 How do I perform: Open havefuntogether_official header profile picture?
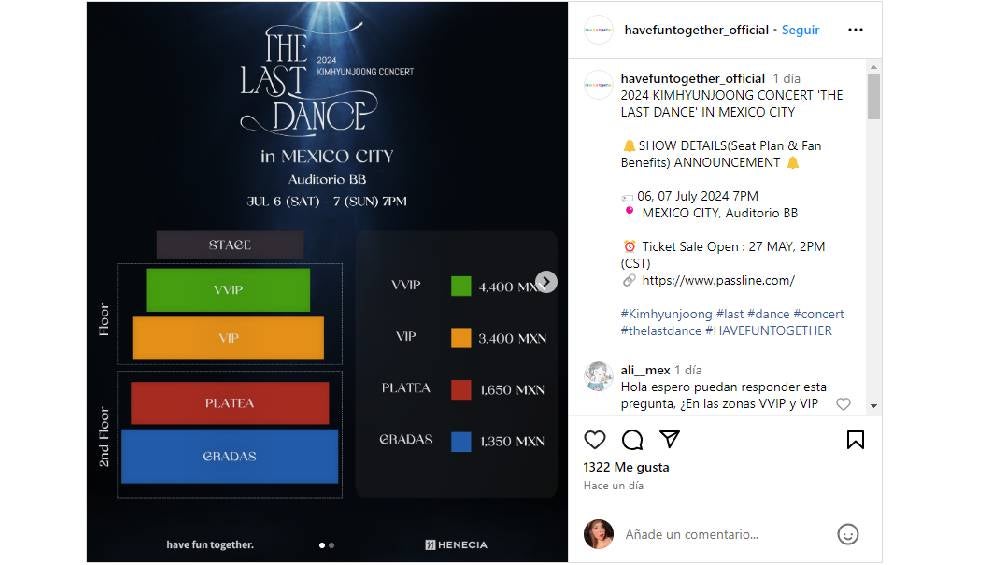pos(599,30)
